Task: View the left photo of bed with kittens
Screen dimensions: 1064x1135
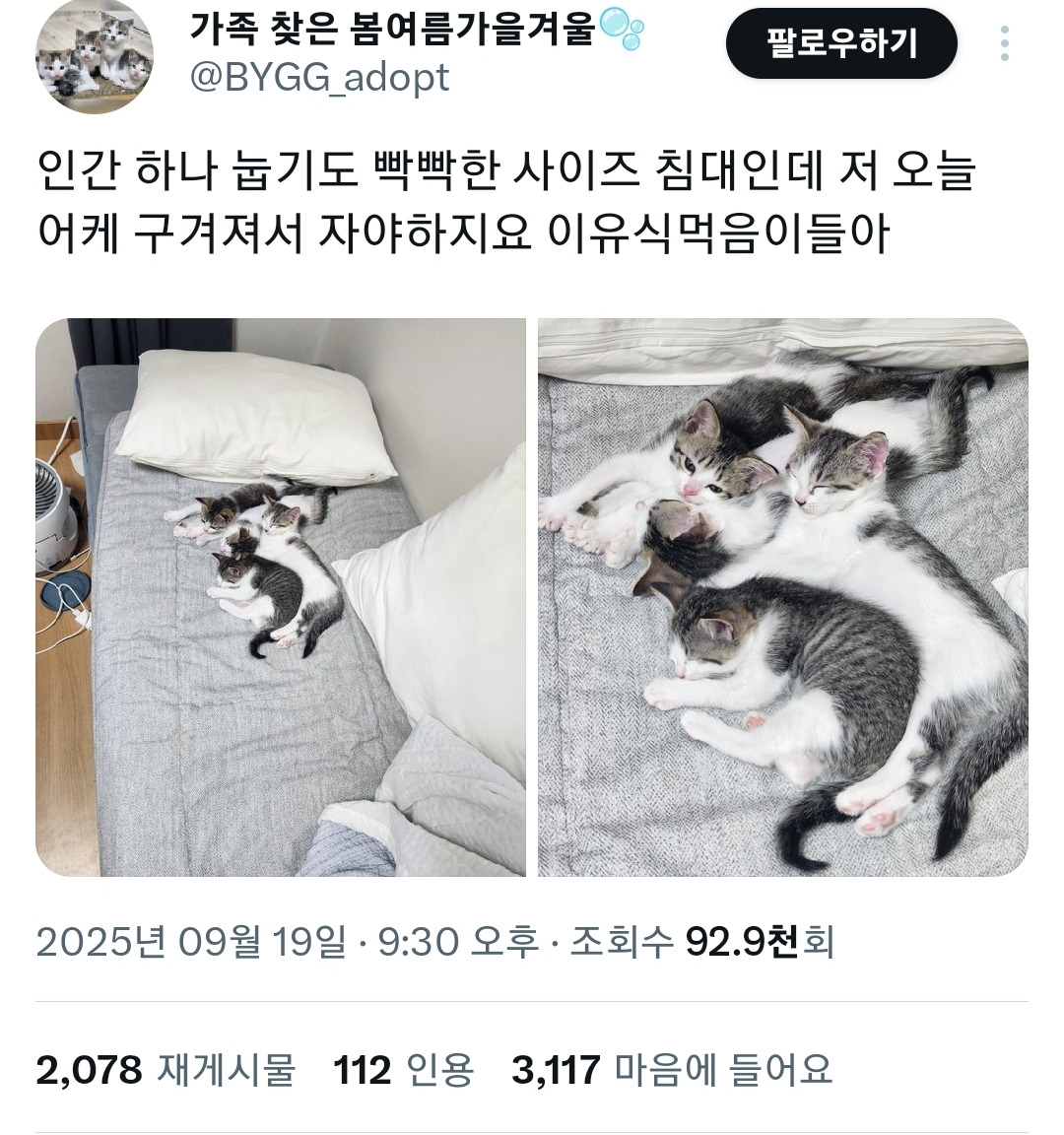Action: coord(281,597)
